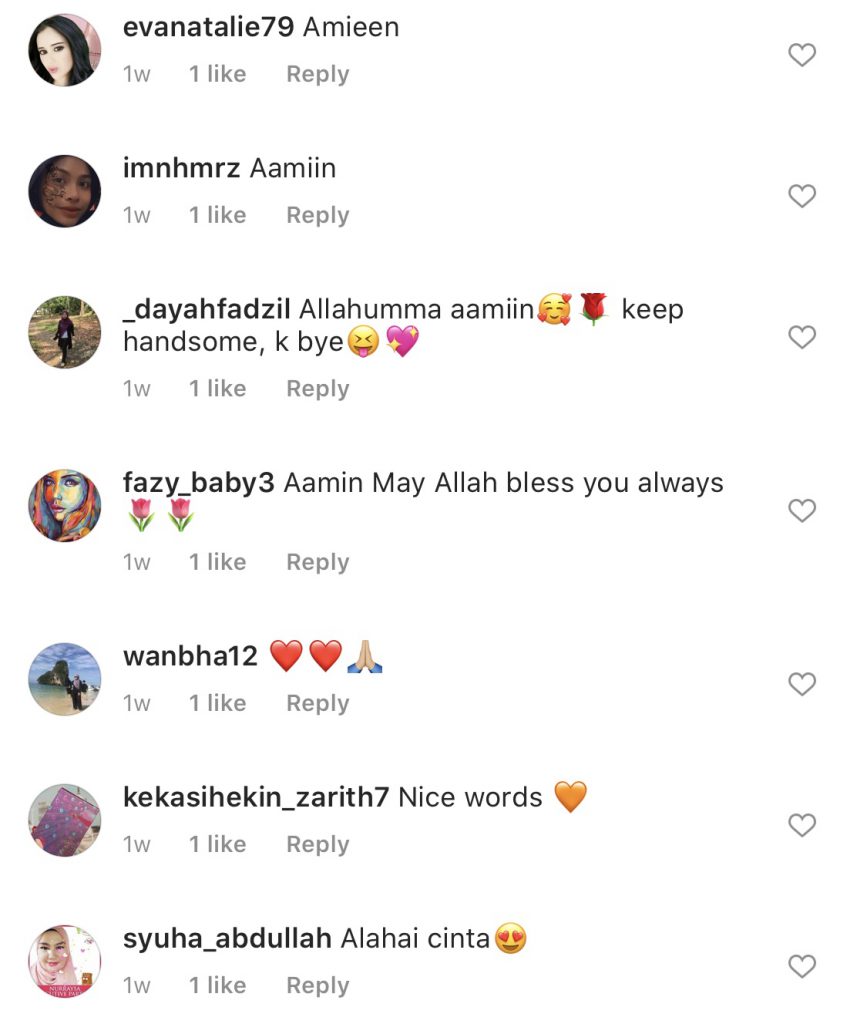Open evanatalie79's profile picture
The image size is (867, 1024).
pyautogui.click(x=65, y=50)
